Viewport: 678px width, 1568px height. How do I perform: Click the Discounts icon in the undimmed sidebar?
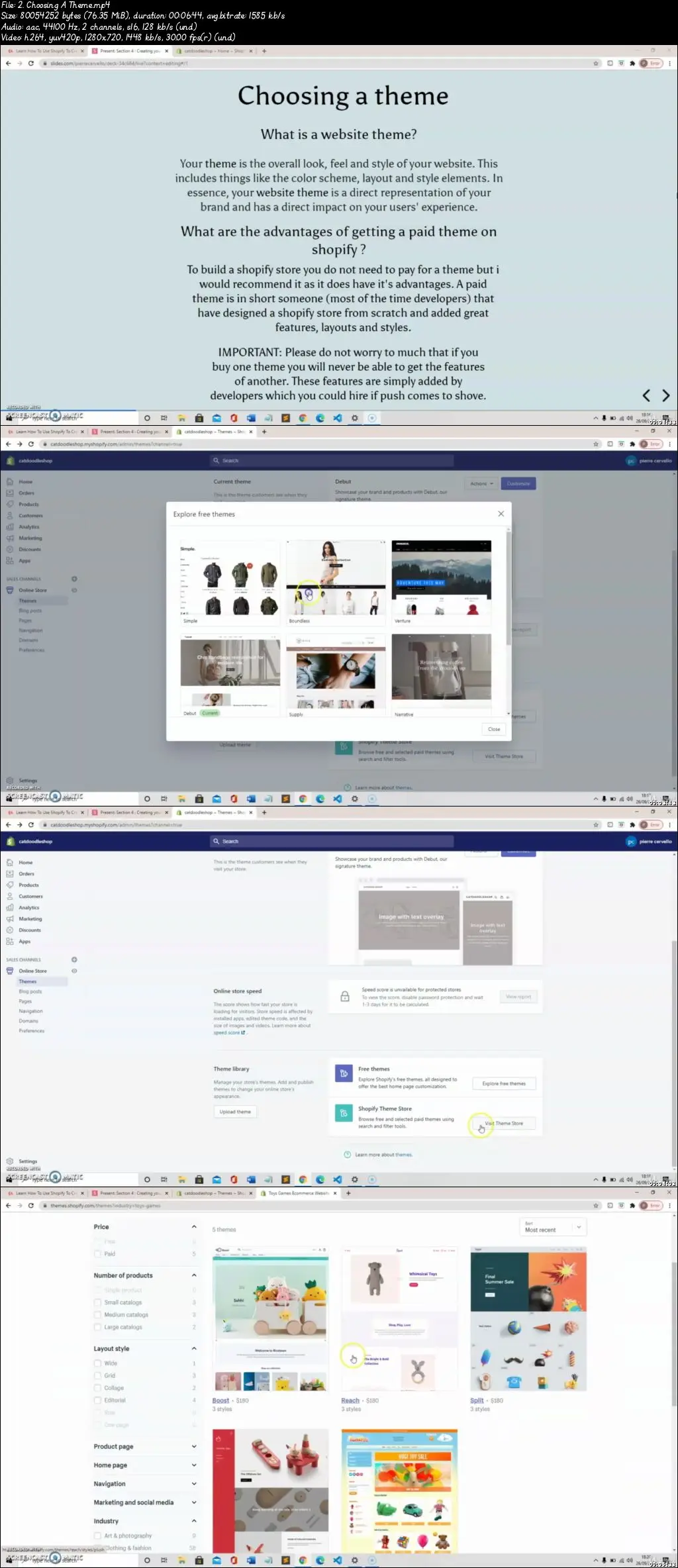(x=10, y=930)
